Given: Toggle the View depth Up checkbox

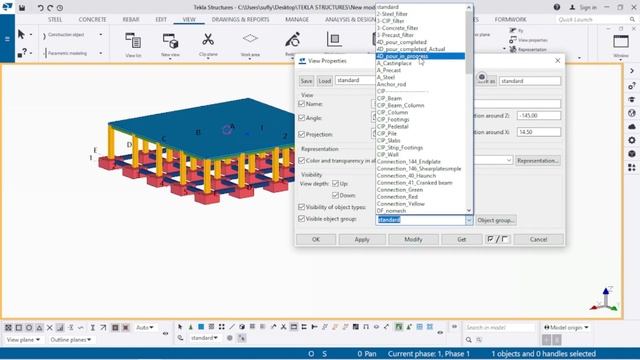Looking at the screenshot, I should click(x=336, y=183).
